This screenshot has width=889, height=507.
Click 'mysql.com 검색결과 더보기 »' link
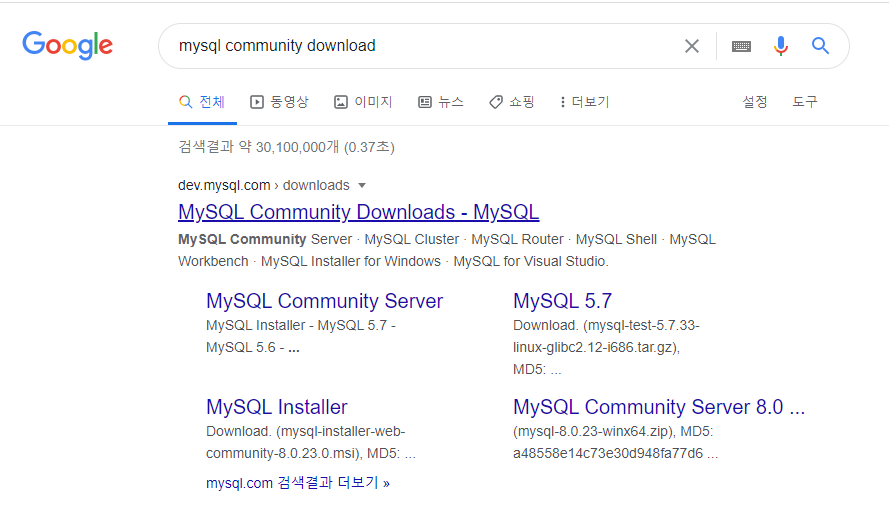[x=298, y=483]
